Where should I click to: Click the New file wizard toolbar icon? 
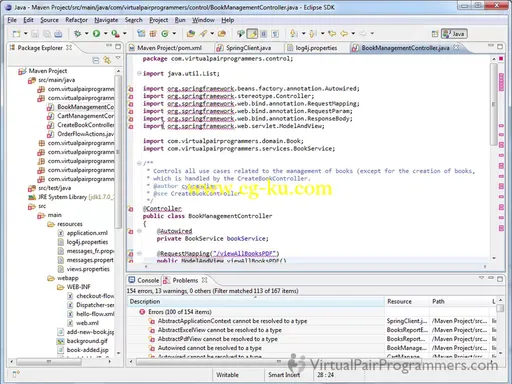(16, 33)
